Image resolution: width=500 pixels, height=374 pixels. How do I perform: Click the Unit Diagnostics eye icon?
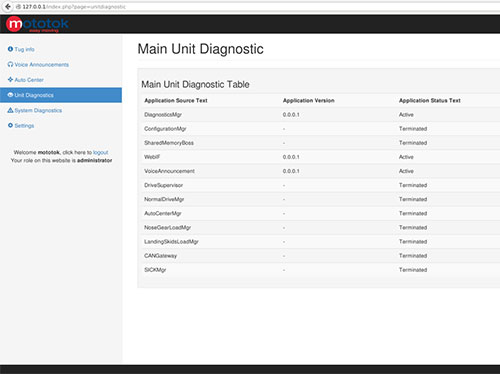(10, 95)
